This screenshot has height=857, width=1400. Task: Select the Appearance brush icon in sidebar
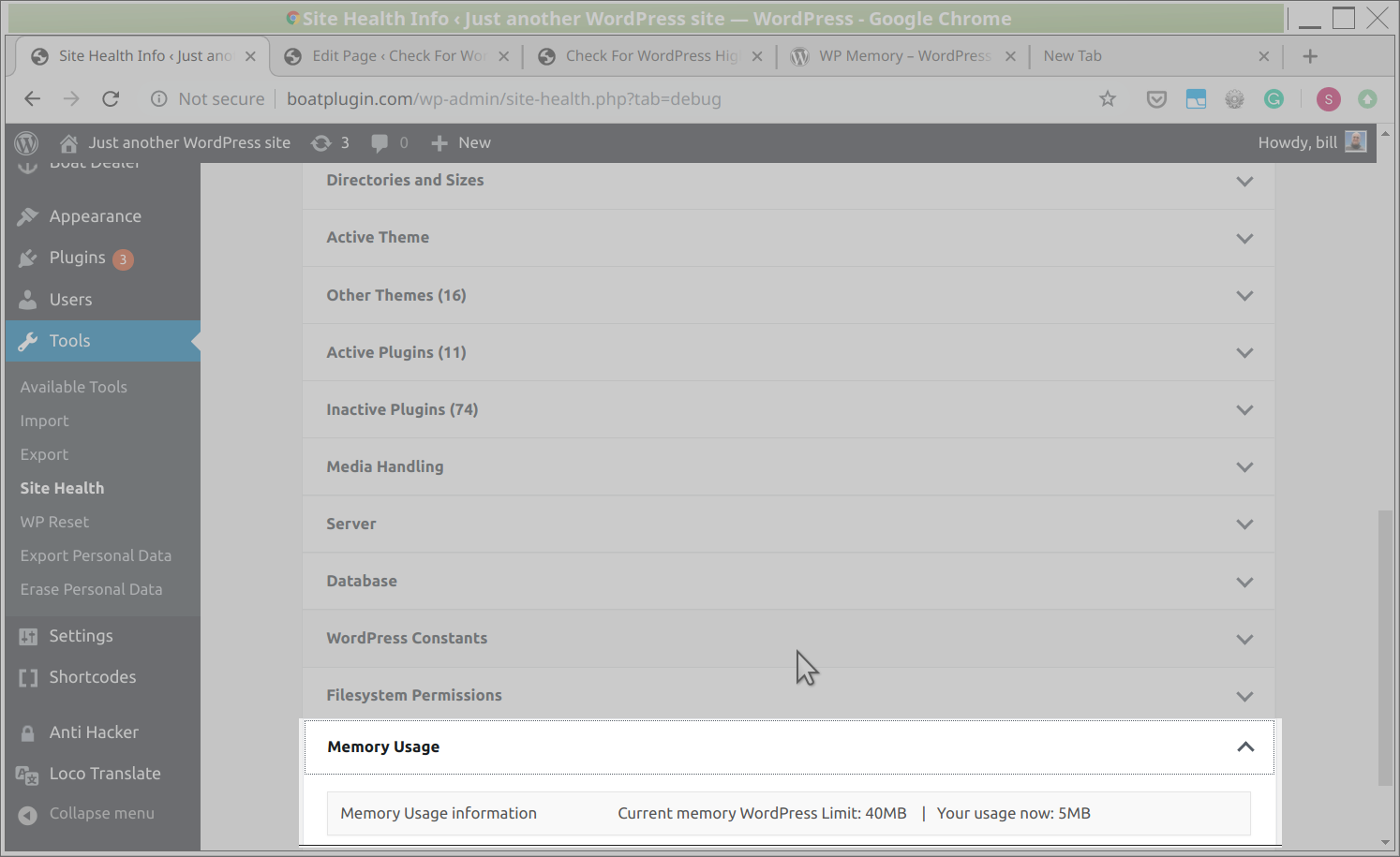pos(28,215)
